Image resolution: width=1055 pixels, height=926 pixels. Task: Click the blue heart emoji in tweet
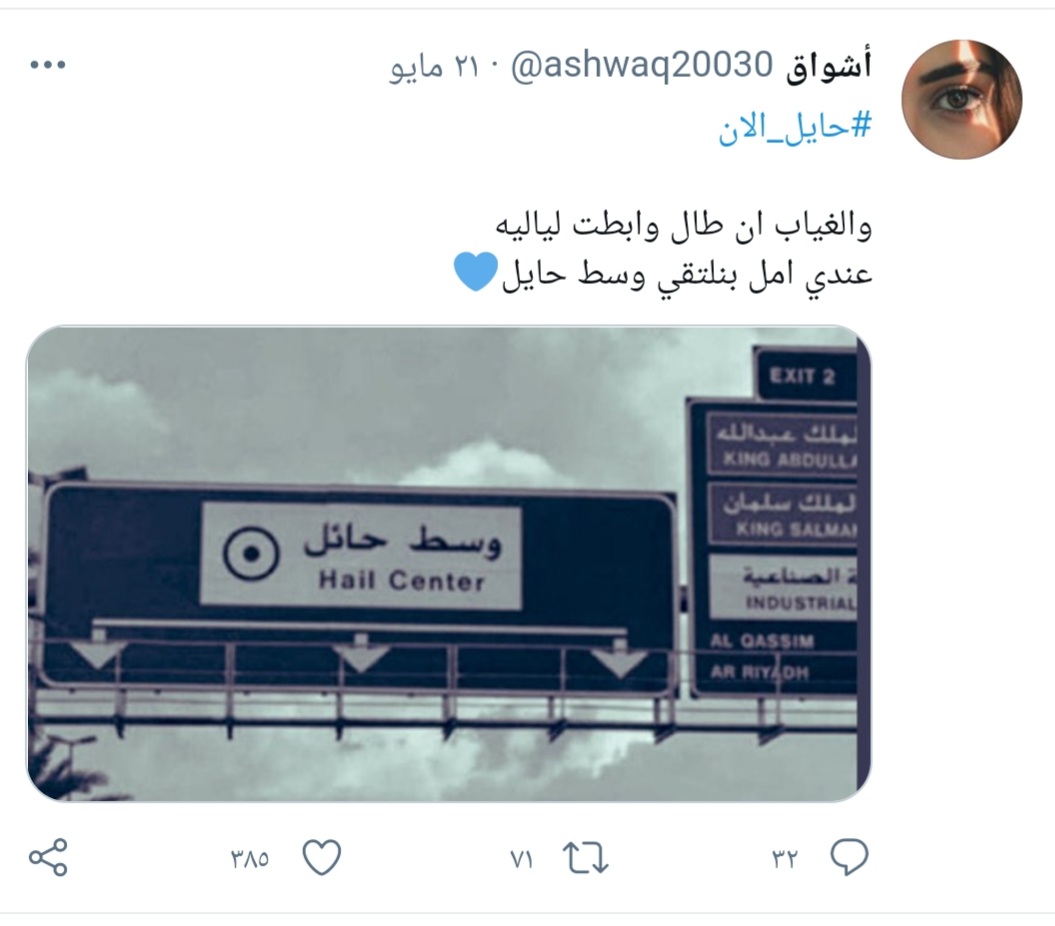click(x=476, y=271)
